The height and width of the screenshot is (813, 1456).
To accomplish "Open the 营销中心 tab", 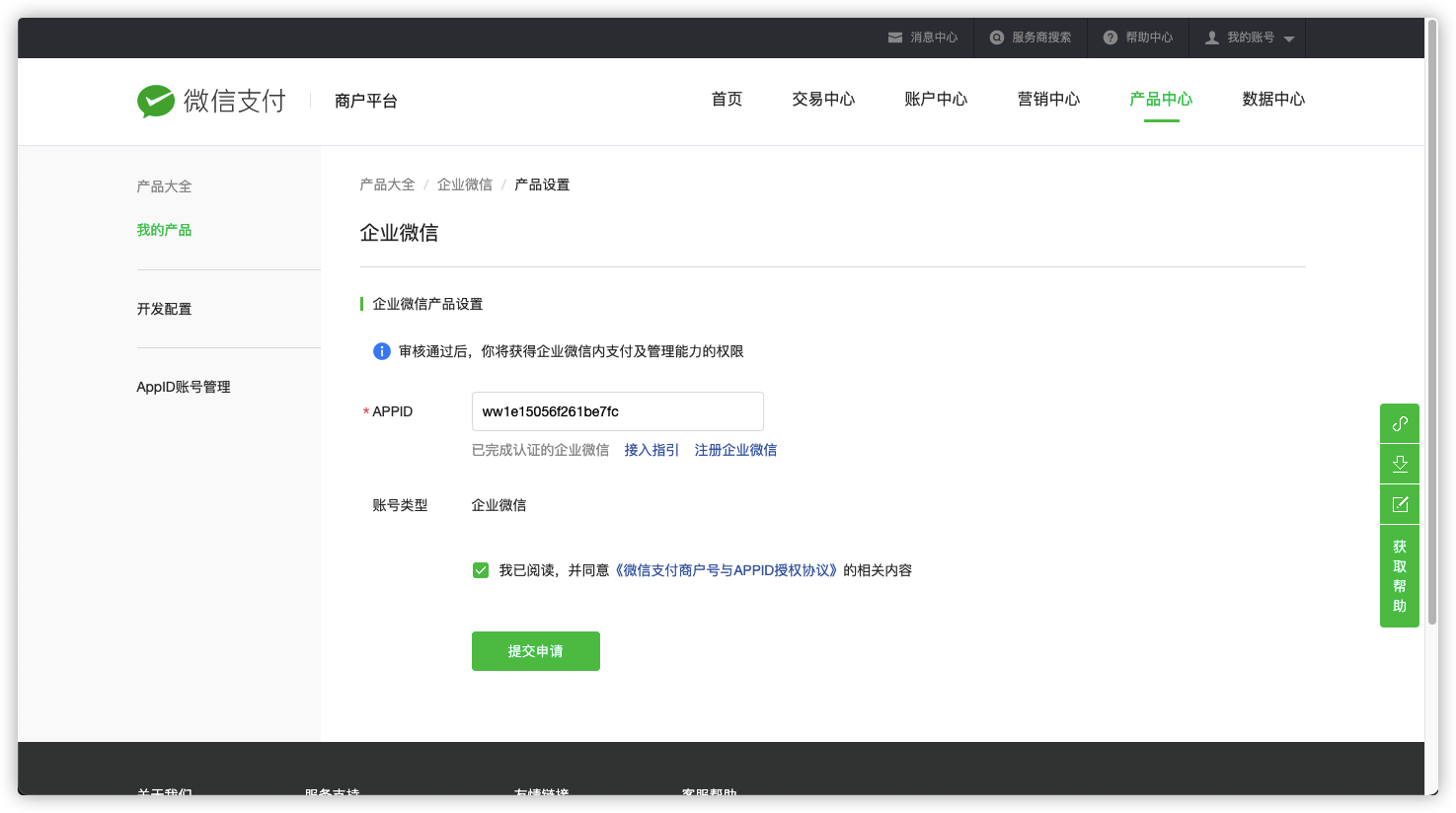I will tap(1048, 100).
